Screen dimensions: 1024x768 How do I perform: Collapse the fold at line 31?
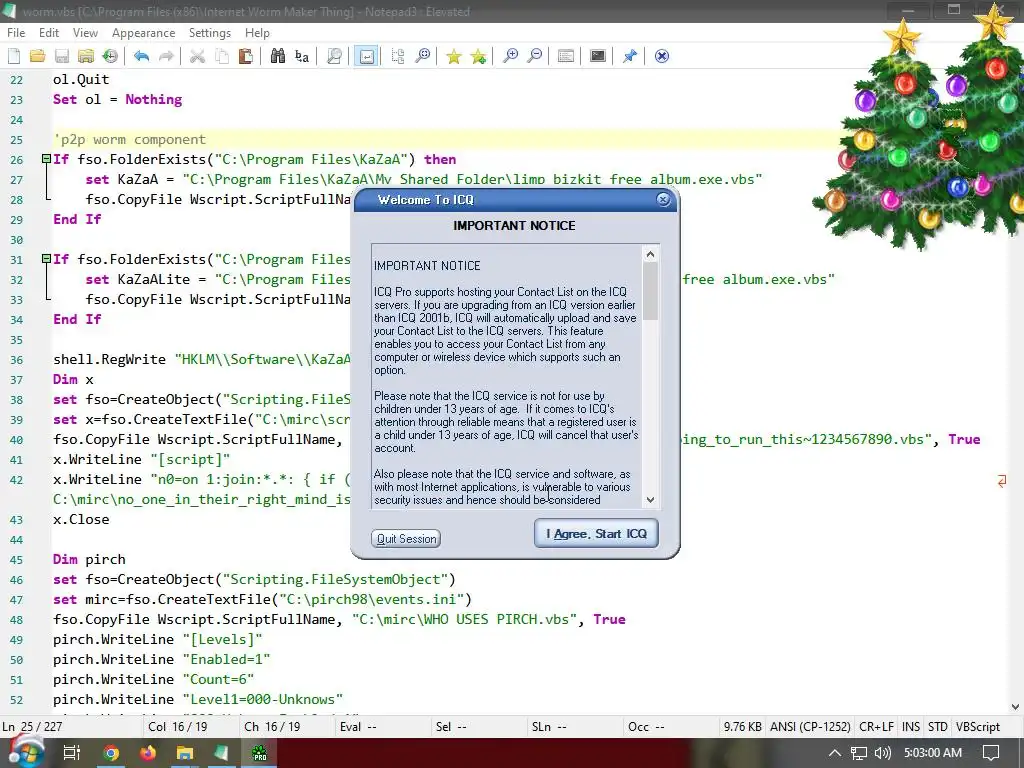tap(46, 259)
